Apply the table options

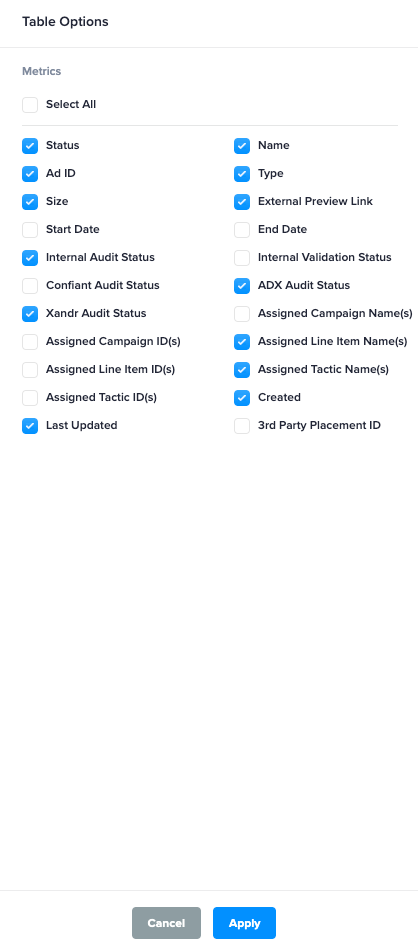tap(244, 923)
